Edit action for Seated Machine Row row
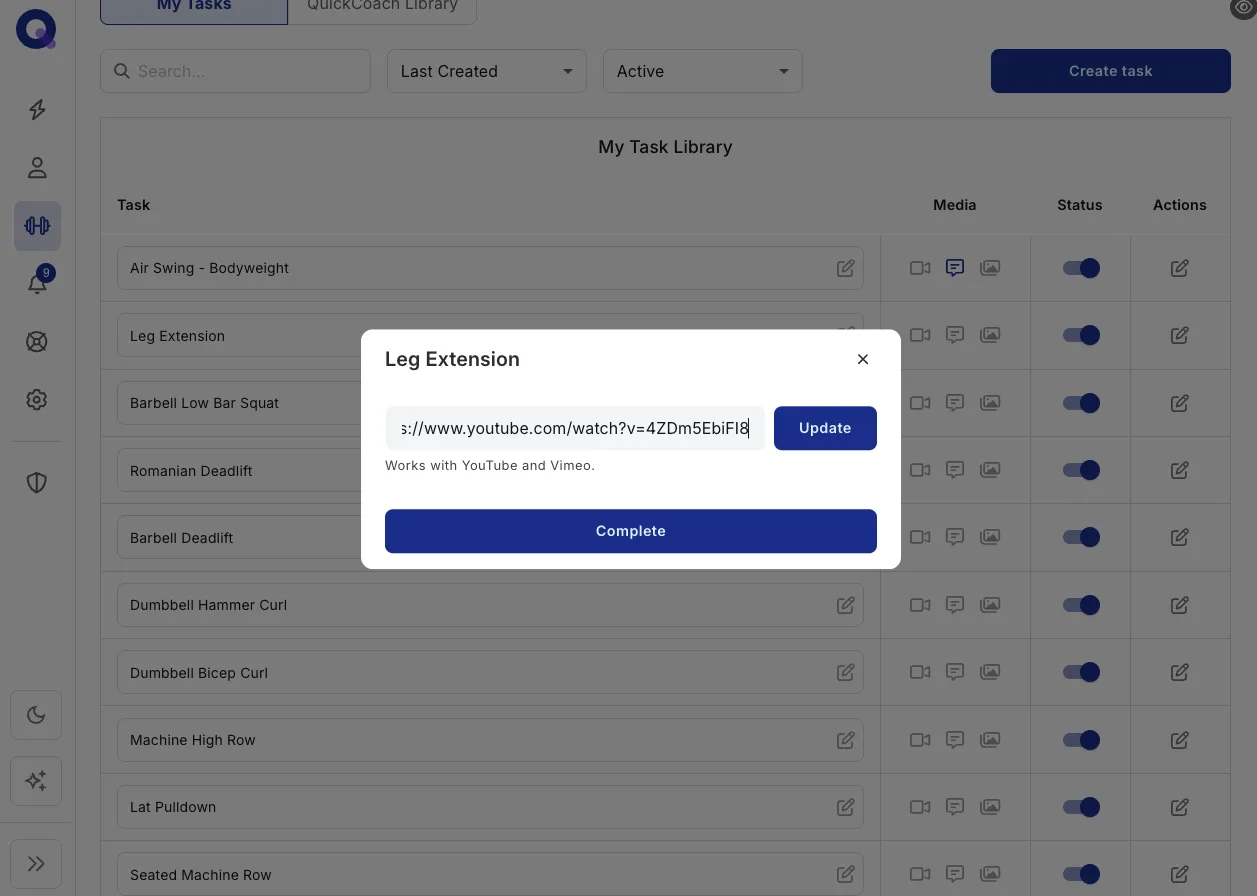The image size is (1257, 896). pos(1180,874)
